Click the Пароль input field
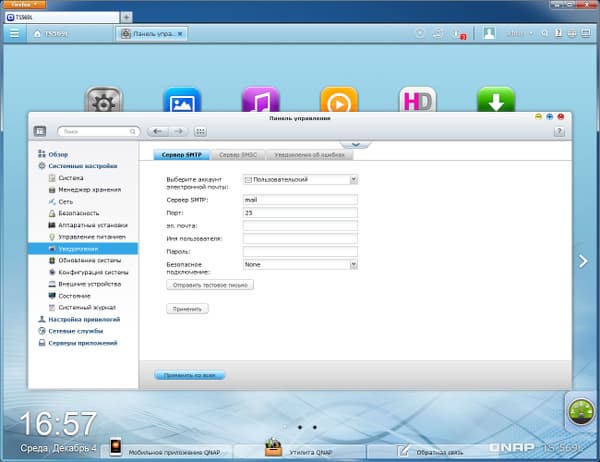 click(300, 251)
